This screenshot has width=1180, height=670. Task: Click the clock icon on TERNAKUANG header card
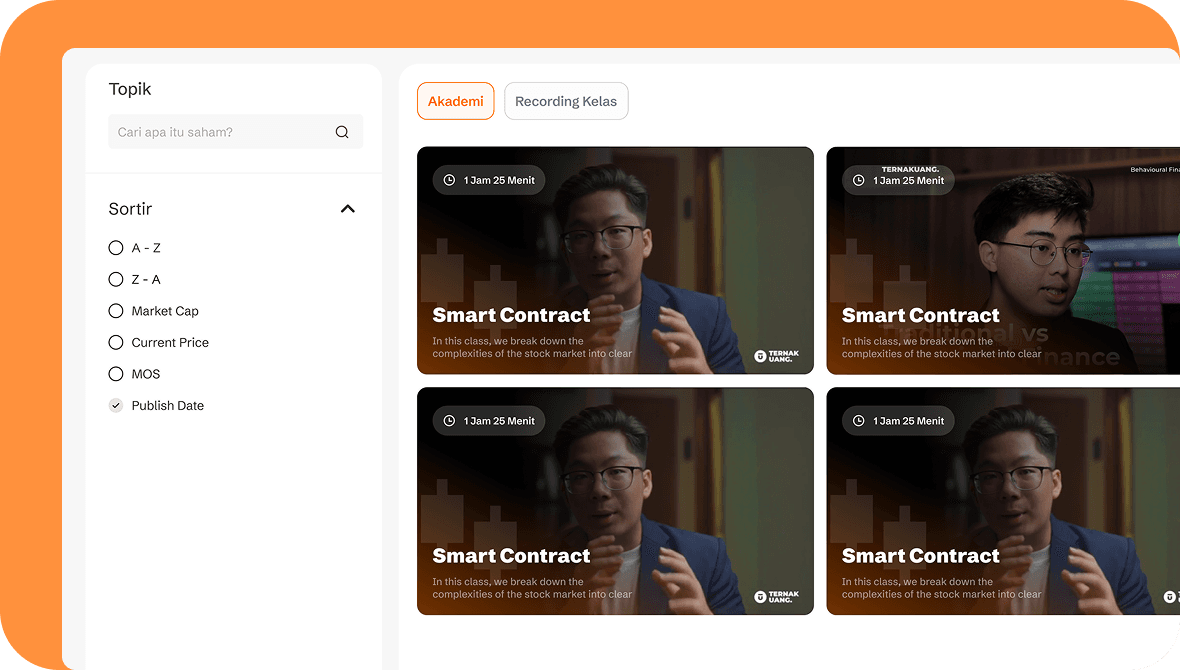point(859,180)
